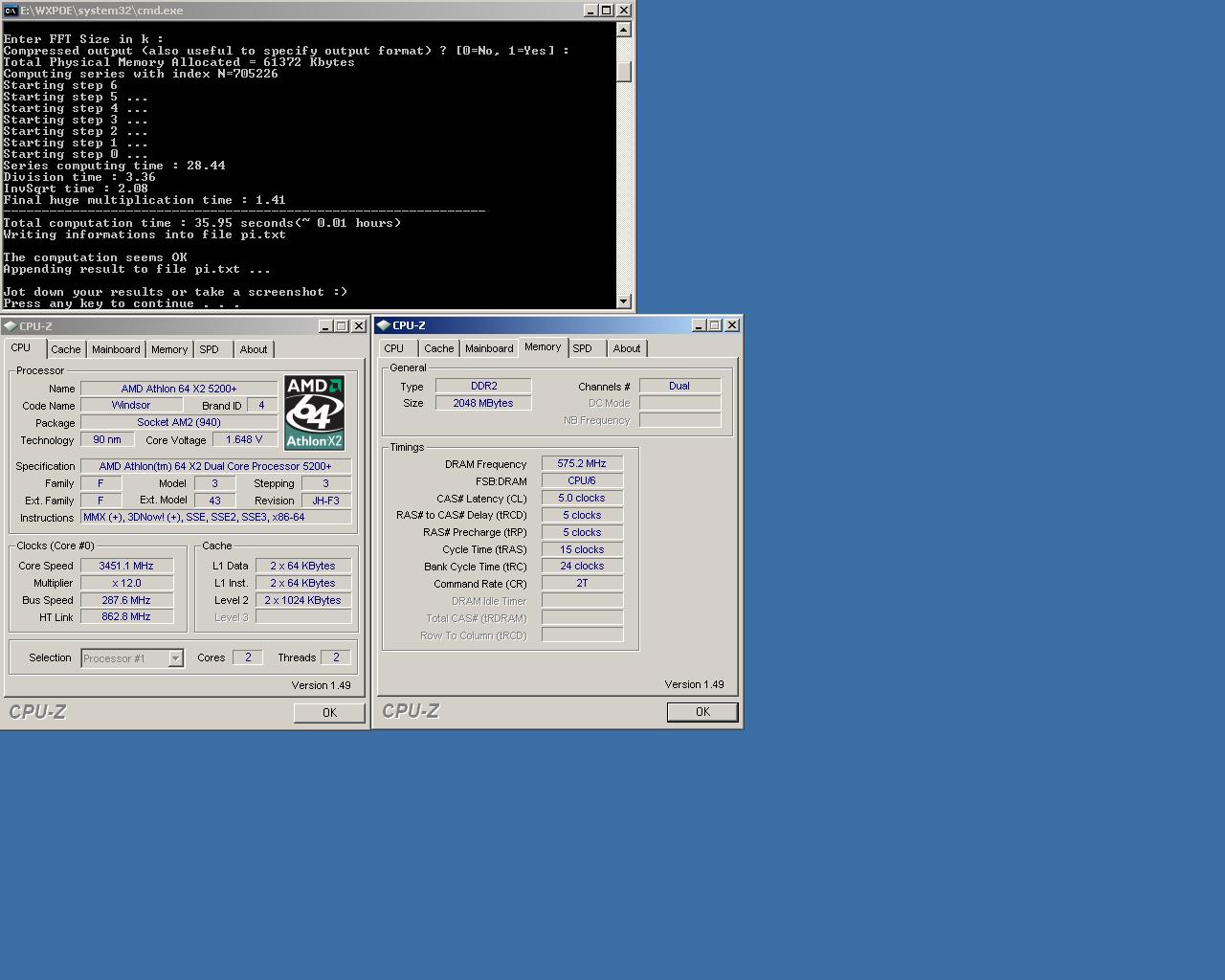Maximize the cmd.exe window
The width and height of the screenshot is (1225, 980).
pos(607,11)
